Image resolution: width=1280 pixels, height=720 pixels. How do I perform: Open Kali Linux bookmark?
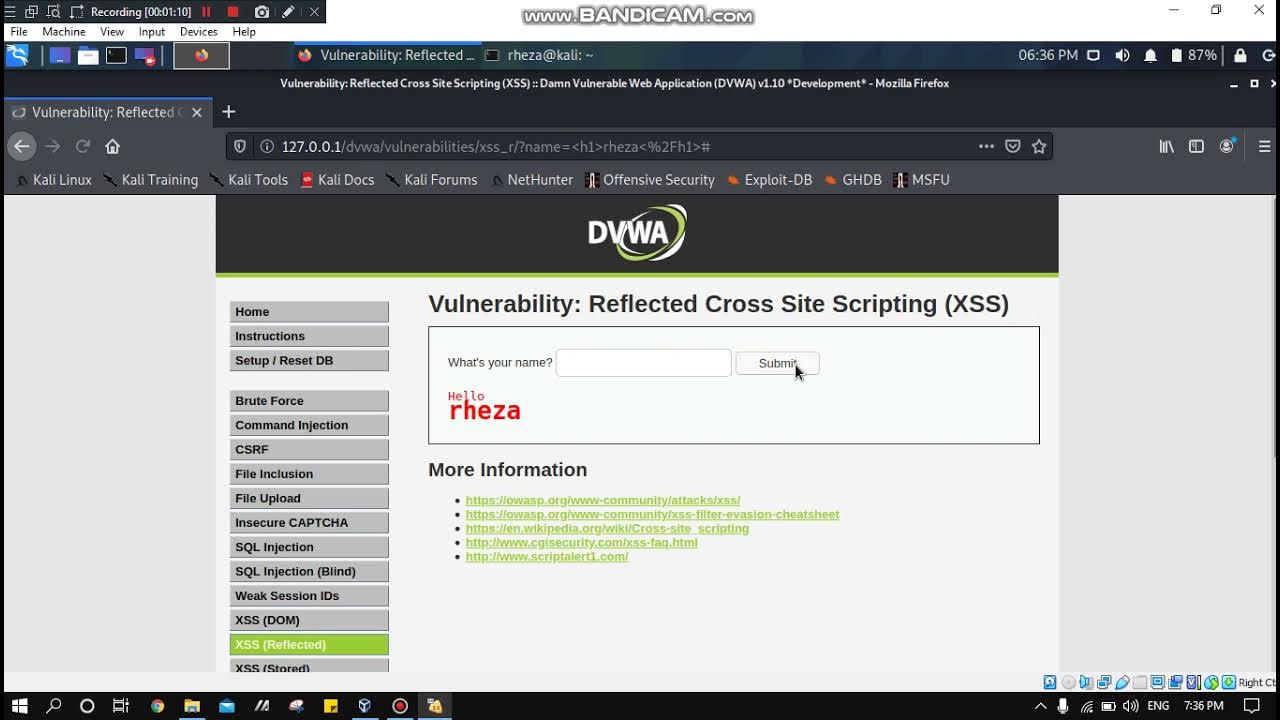(53, 180)
